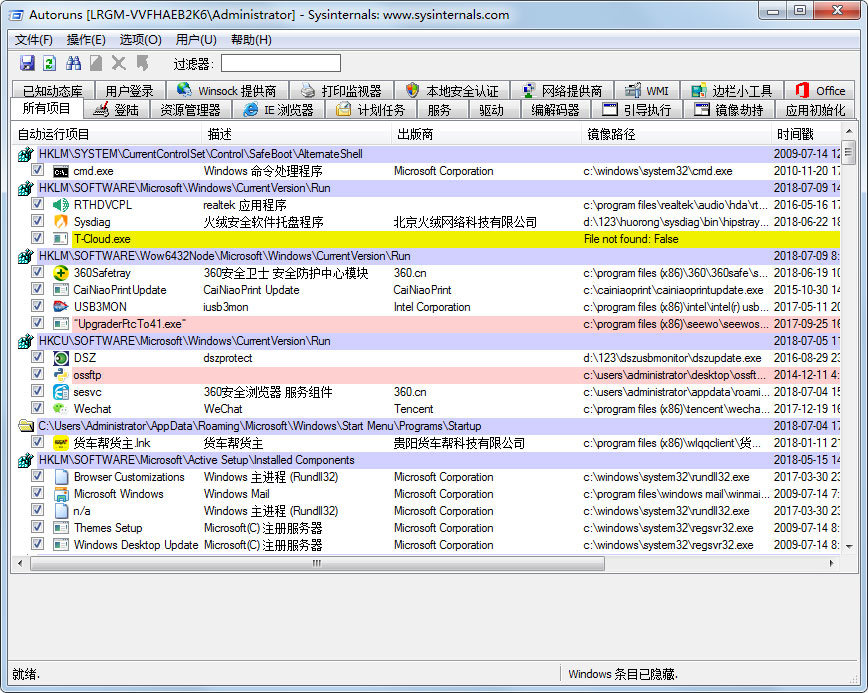Open the 用户(U) menu
The width and height of the screenshot is (868, 693).
click(x=196, y=40)
